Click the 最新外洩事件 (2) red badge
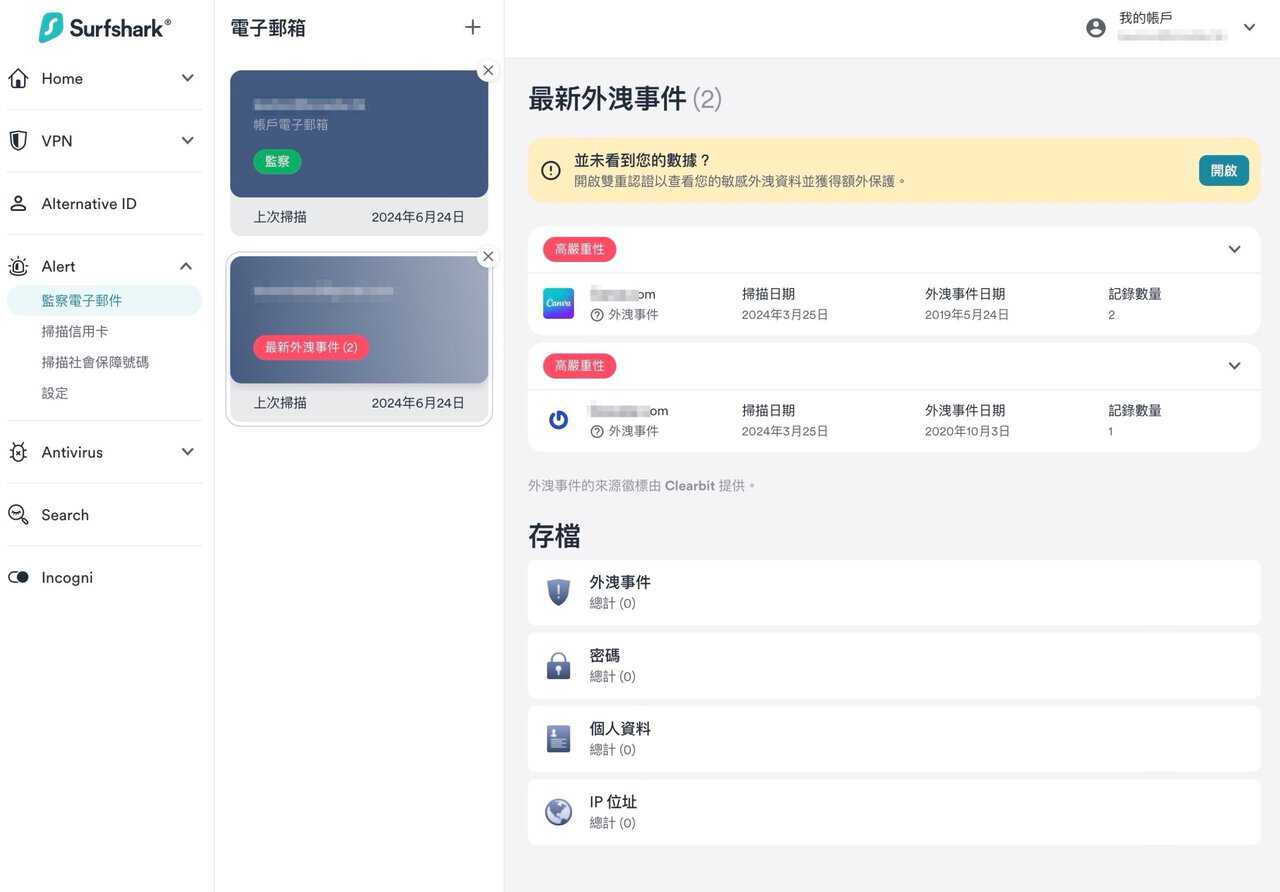The image size is (1280, 892). pyautogui.click(x=311, y=347)
